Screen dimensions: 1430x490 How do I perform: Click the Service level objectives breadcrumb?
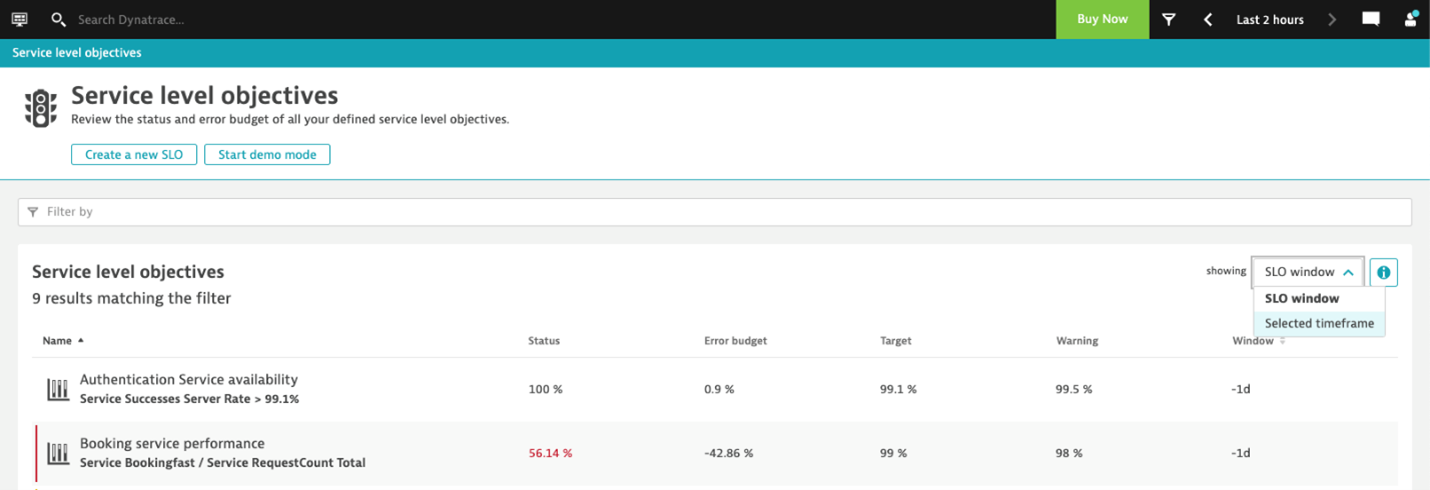(77, 53)
